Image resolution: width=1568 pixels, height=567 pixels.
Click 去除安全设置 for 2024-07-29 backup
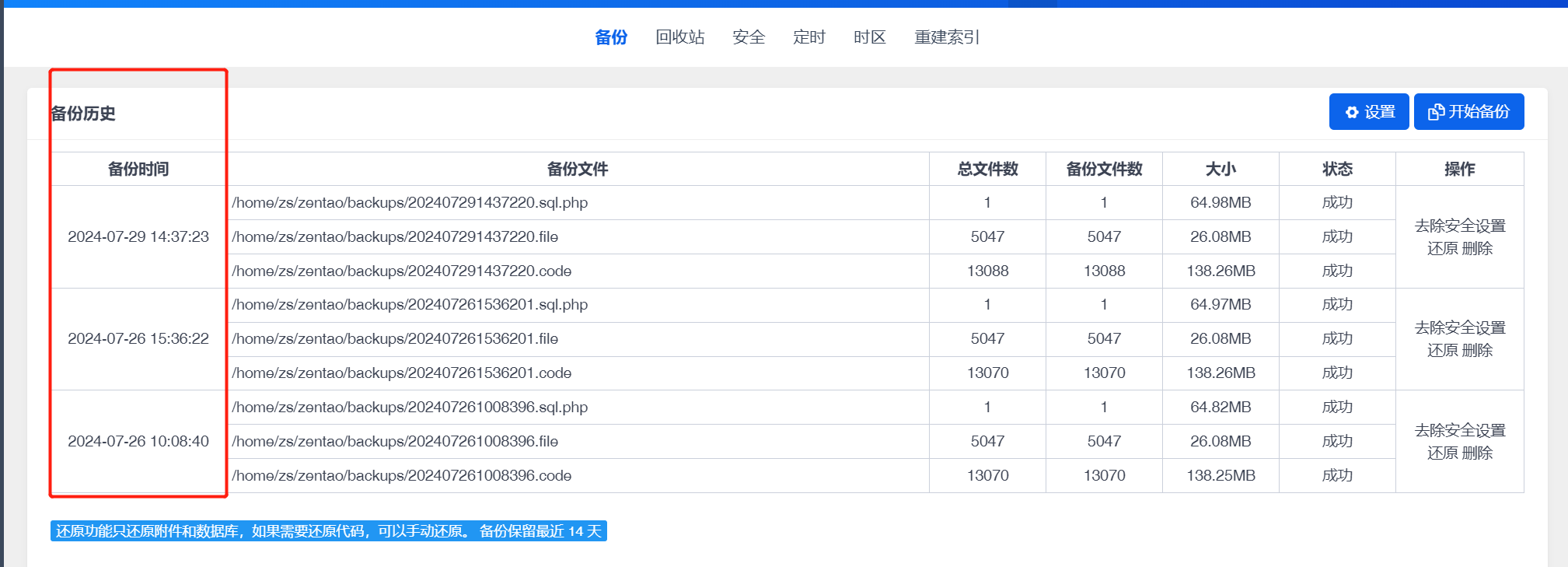coord(1459,226)
